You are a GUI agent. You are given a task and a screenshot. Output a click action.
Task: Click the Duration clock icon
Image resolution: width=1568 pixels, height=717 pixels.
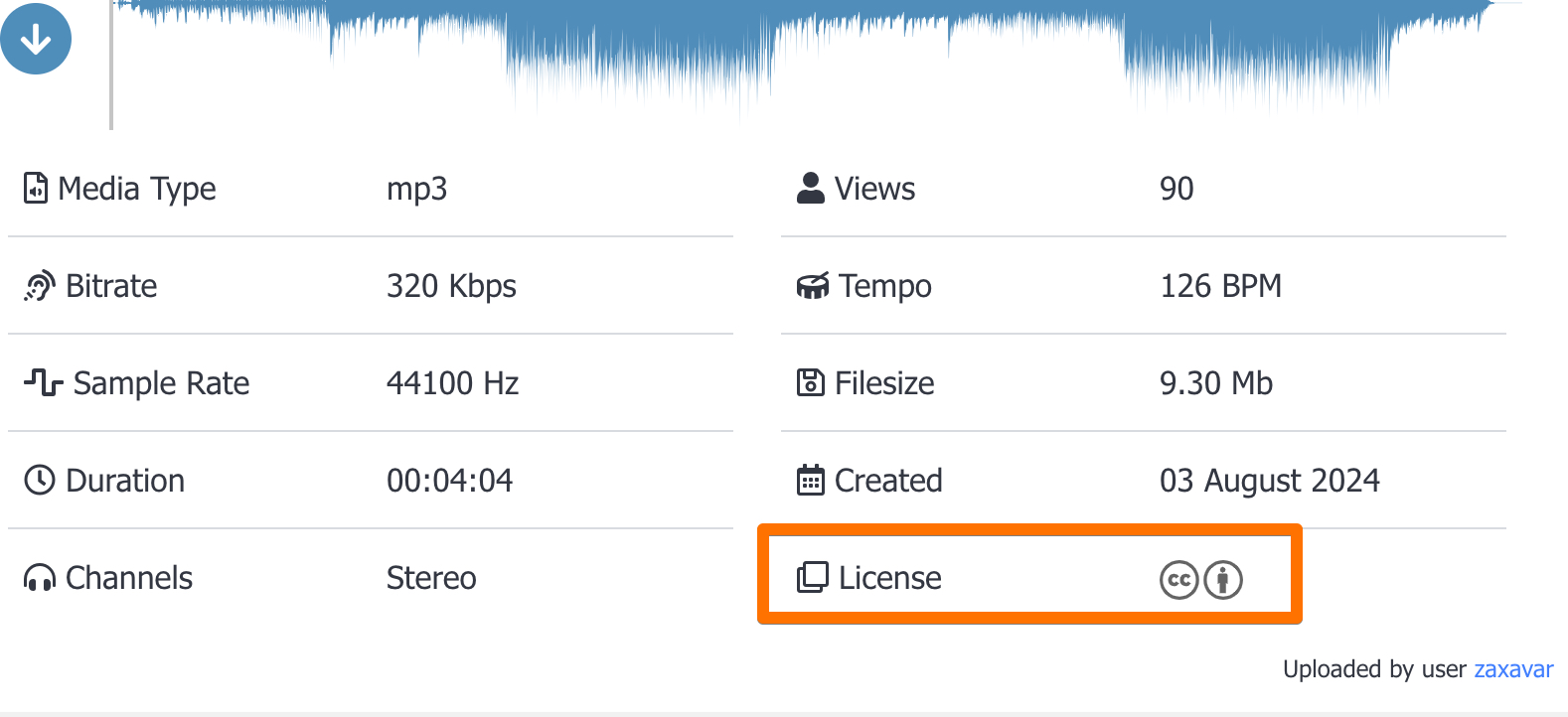[x=40, y=480]
